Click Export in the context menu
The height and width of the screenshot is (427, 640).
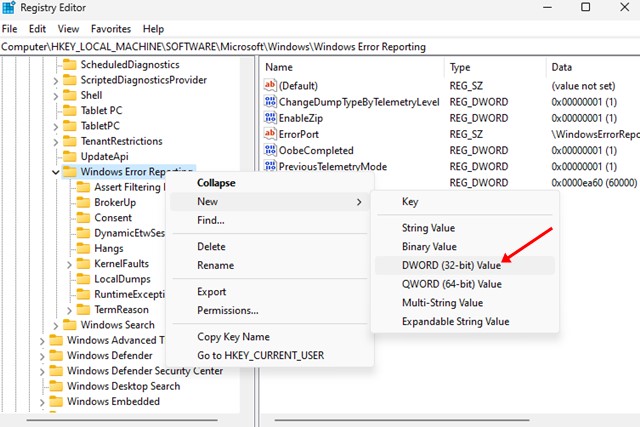[212, 292]
